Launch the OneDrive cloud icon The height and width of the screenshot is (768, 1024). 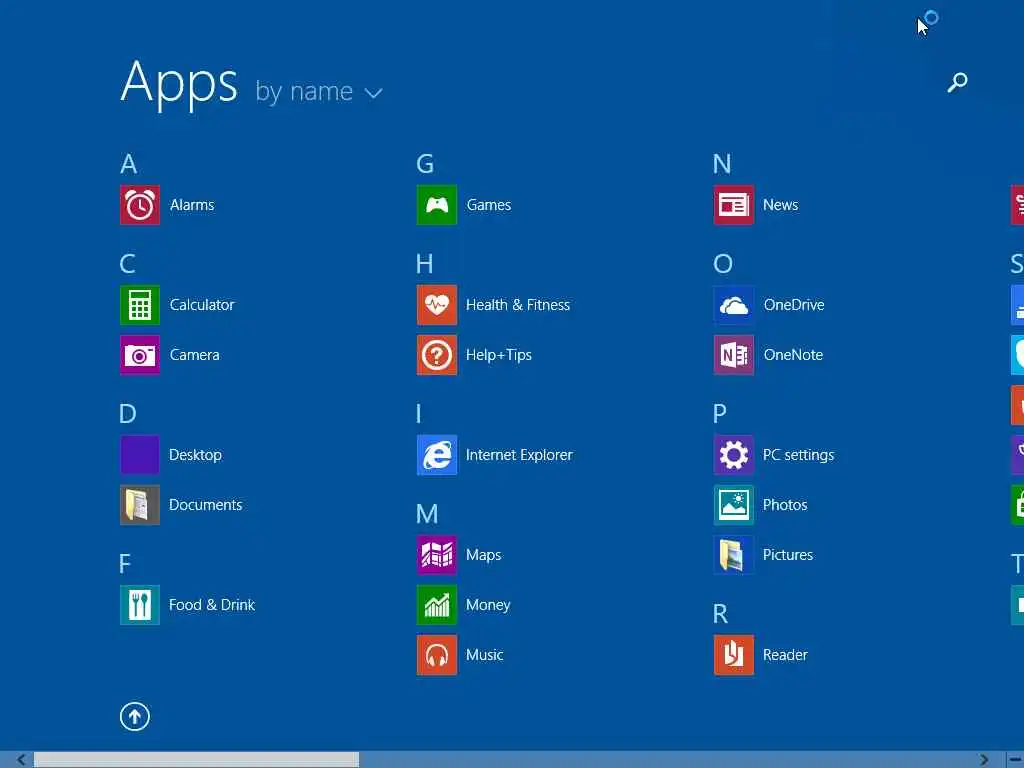click(x=733, y=305)
